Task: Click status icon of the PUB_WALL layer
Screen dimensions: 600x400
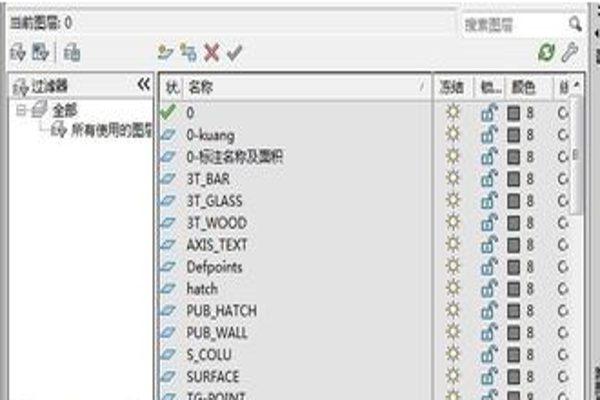Action: 168,333
